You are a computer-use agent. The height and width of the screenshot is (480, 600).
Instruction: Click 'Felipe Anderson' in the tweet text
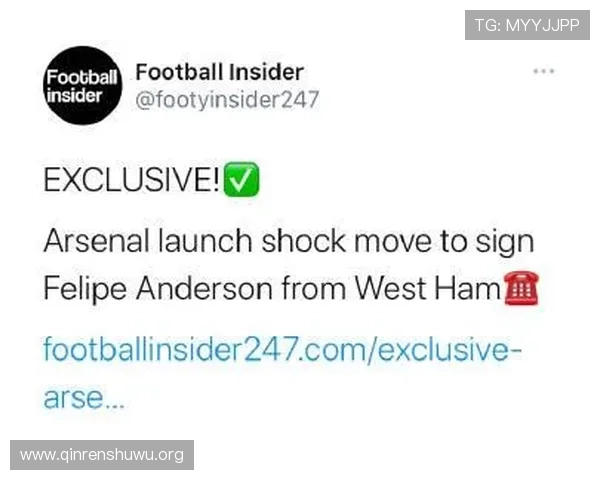click(158, 289)
